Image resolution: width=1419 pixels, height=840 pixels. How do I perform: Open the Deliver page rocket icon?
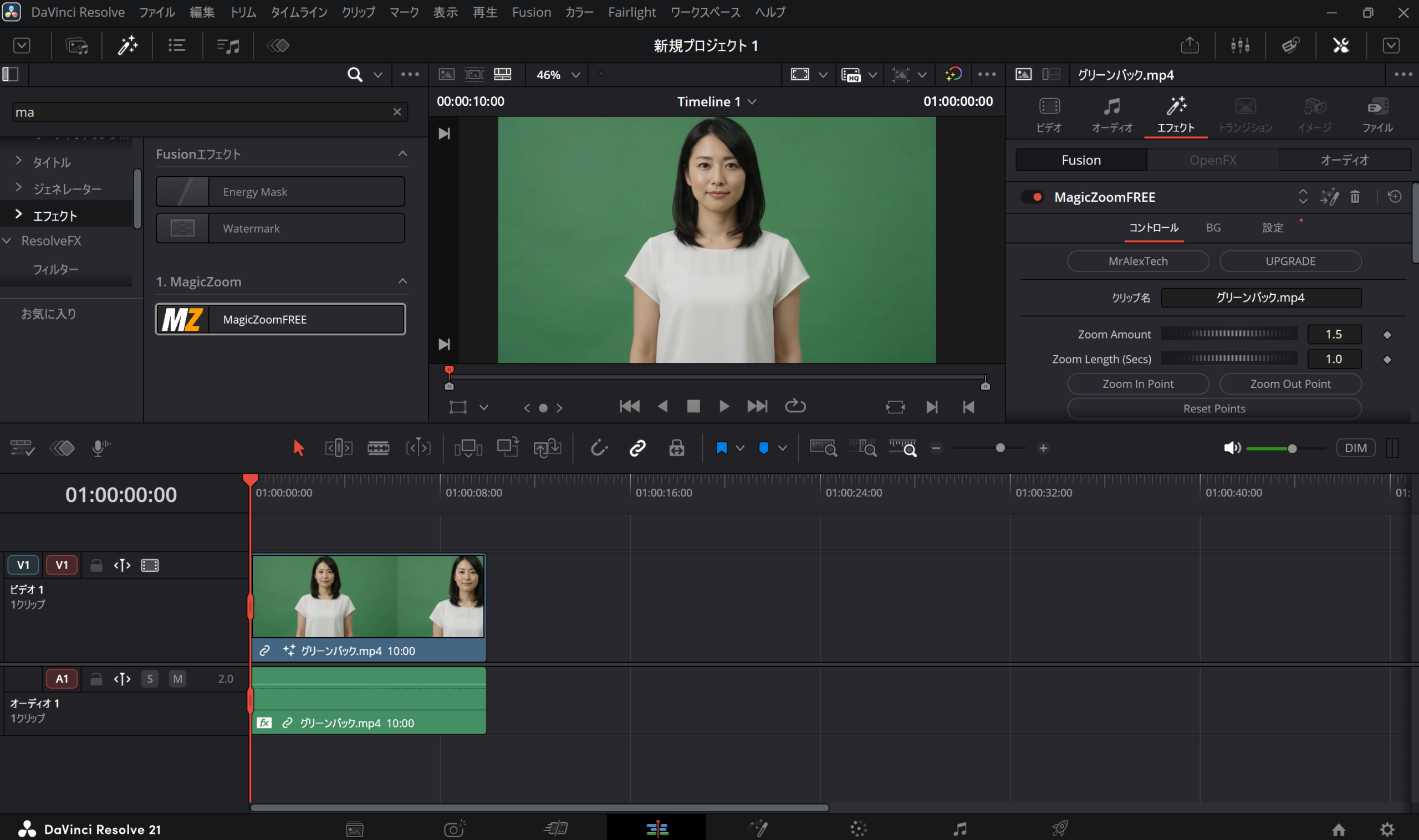(1060, 829)
